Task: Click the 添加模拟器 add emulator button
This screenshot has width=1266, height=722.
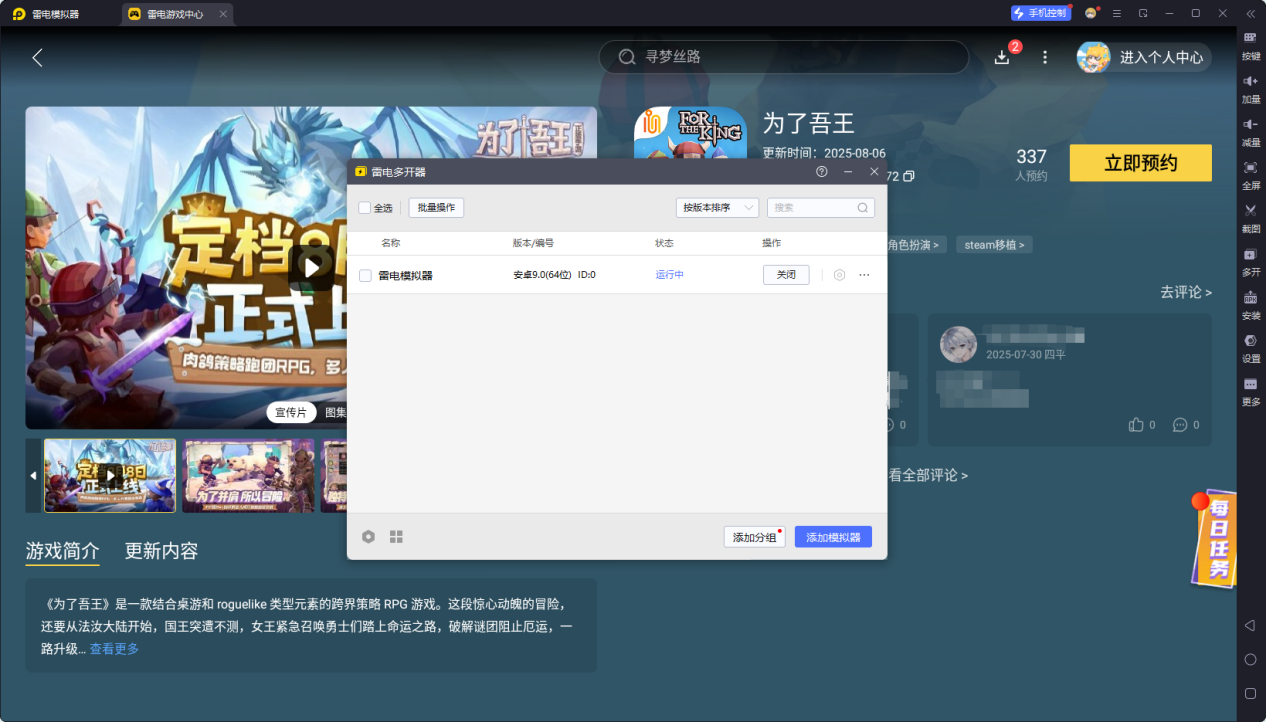Action: [833, 537]
